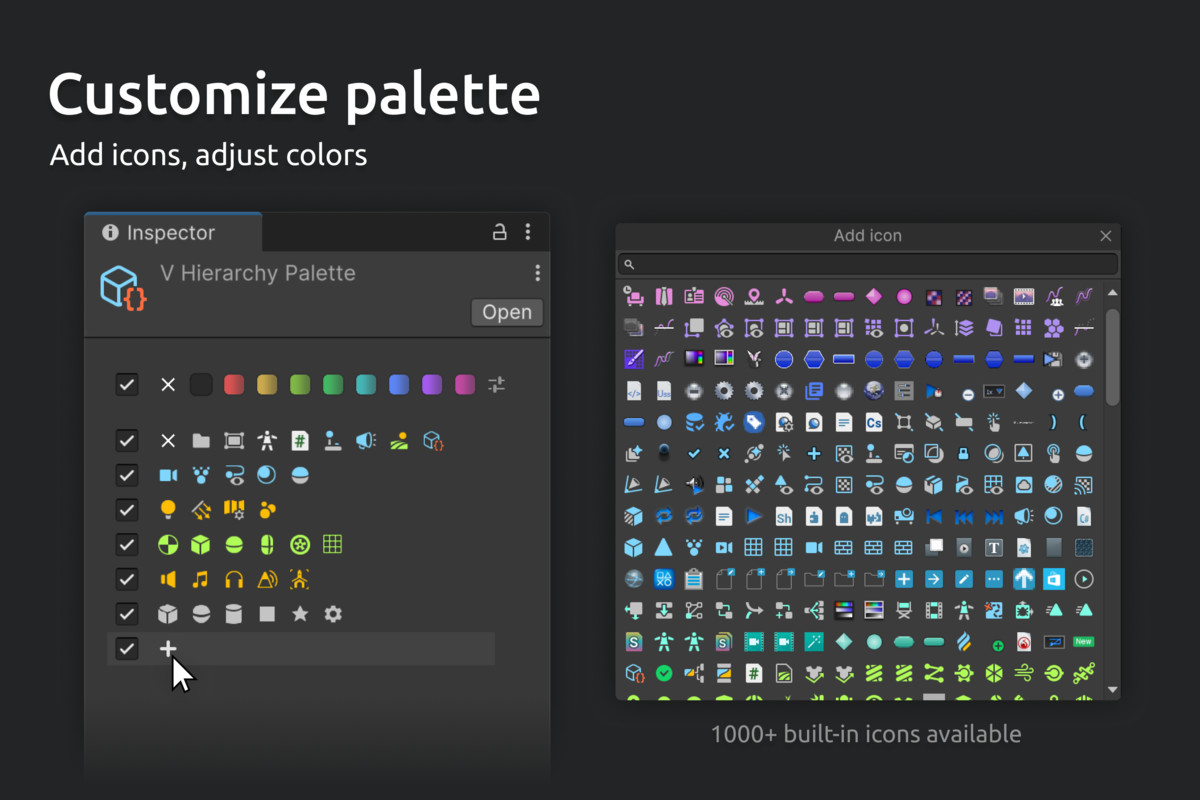Viewport: 1200px width, 800px height.
Task: Click the Open button
Action: (507, 312)
